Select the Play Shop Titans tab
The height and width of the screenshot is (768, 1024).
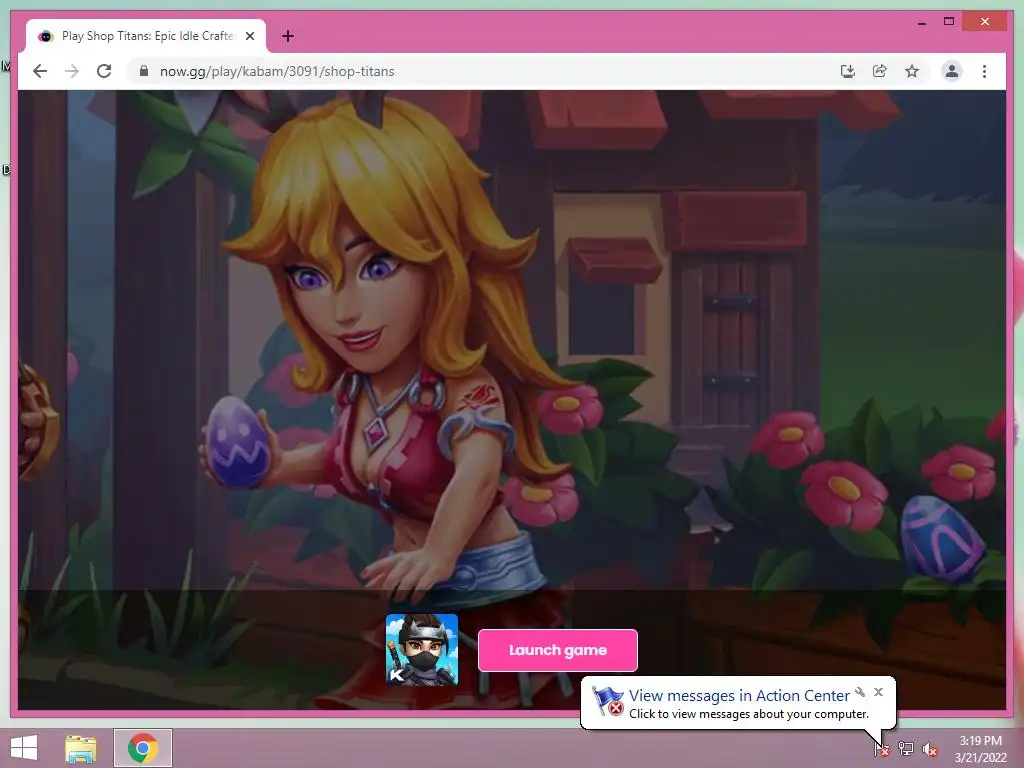pyautogui.click(x=146, y=36)
